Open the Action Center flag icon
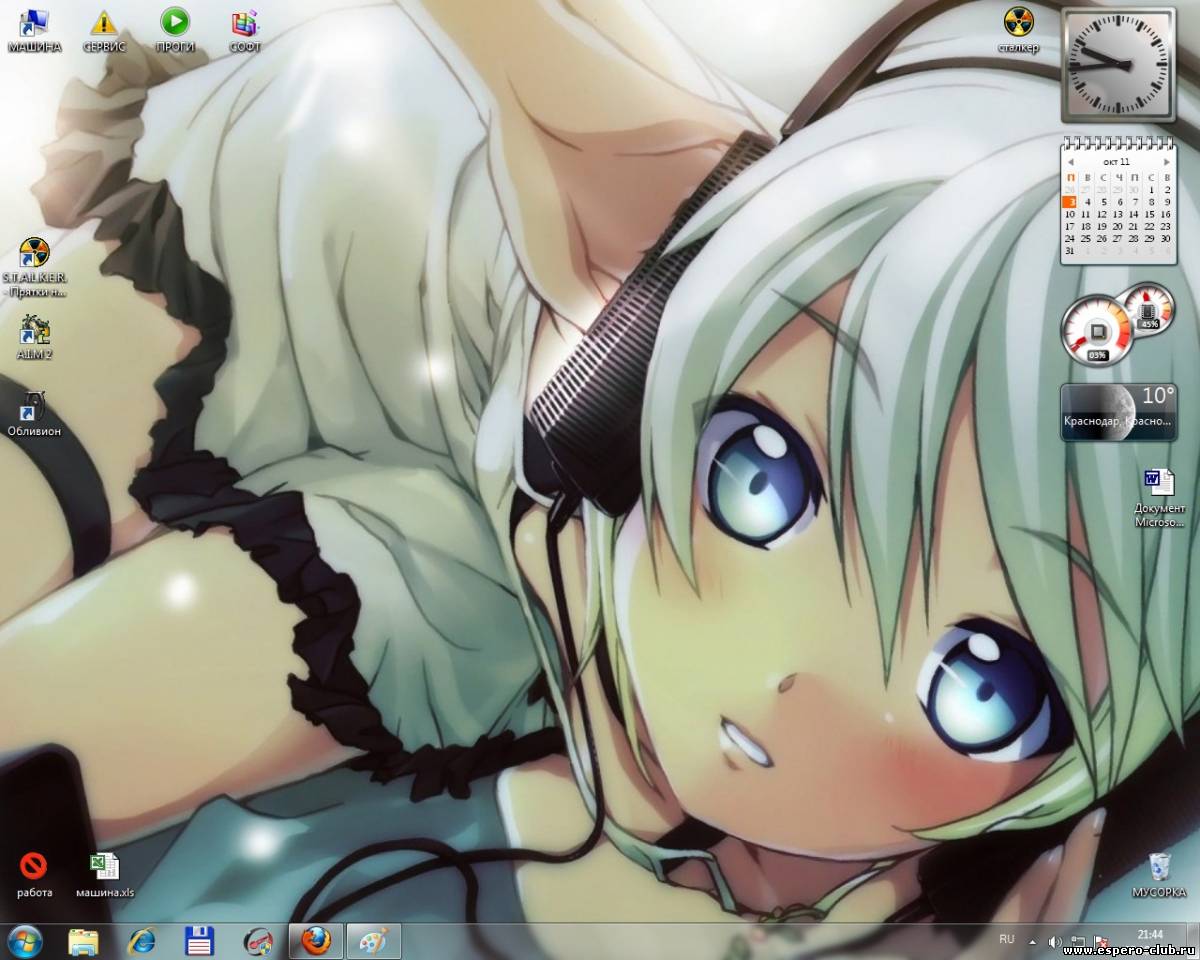This screenshot has height=960, width=1200. click(1099, 941)
